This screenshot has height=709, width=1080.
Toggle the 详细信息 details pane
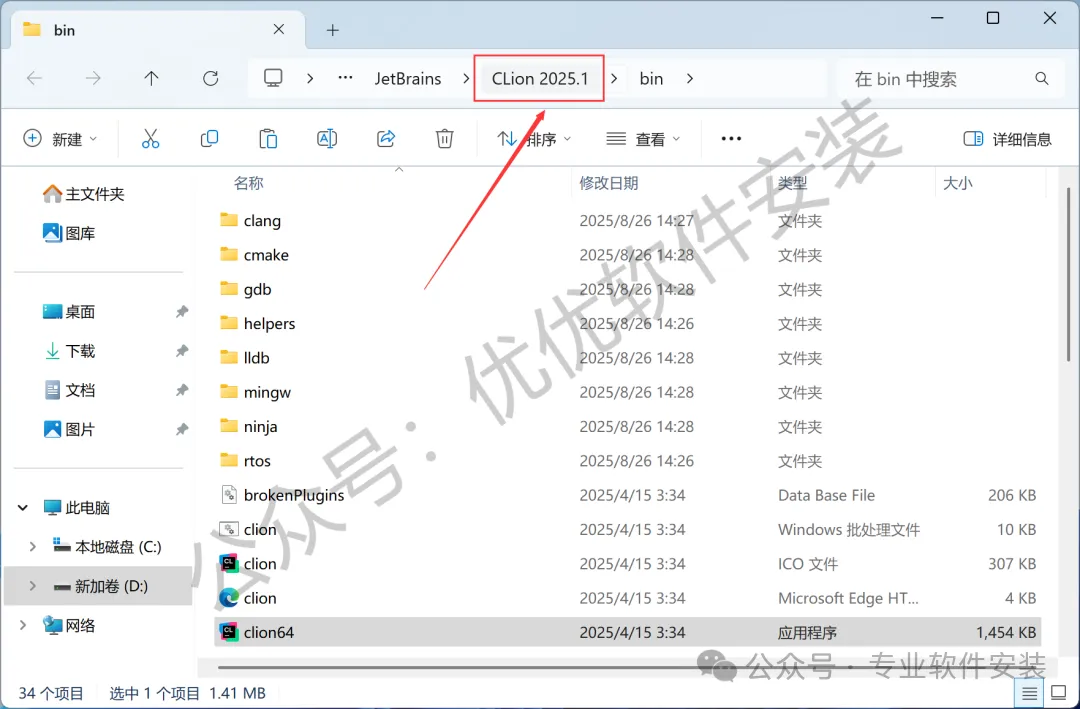[x=1008, y=138]
